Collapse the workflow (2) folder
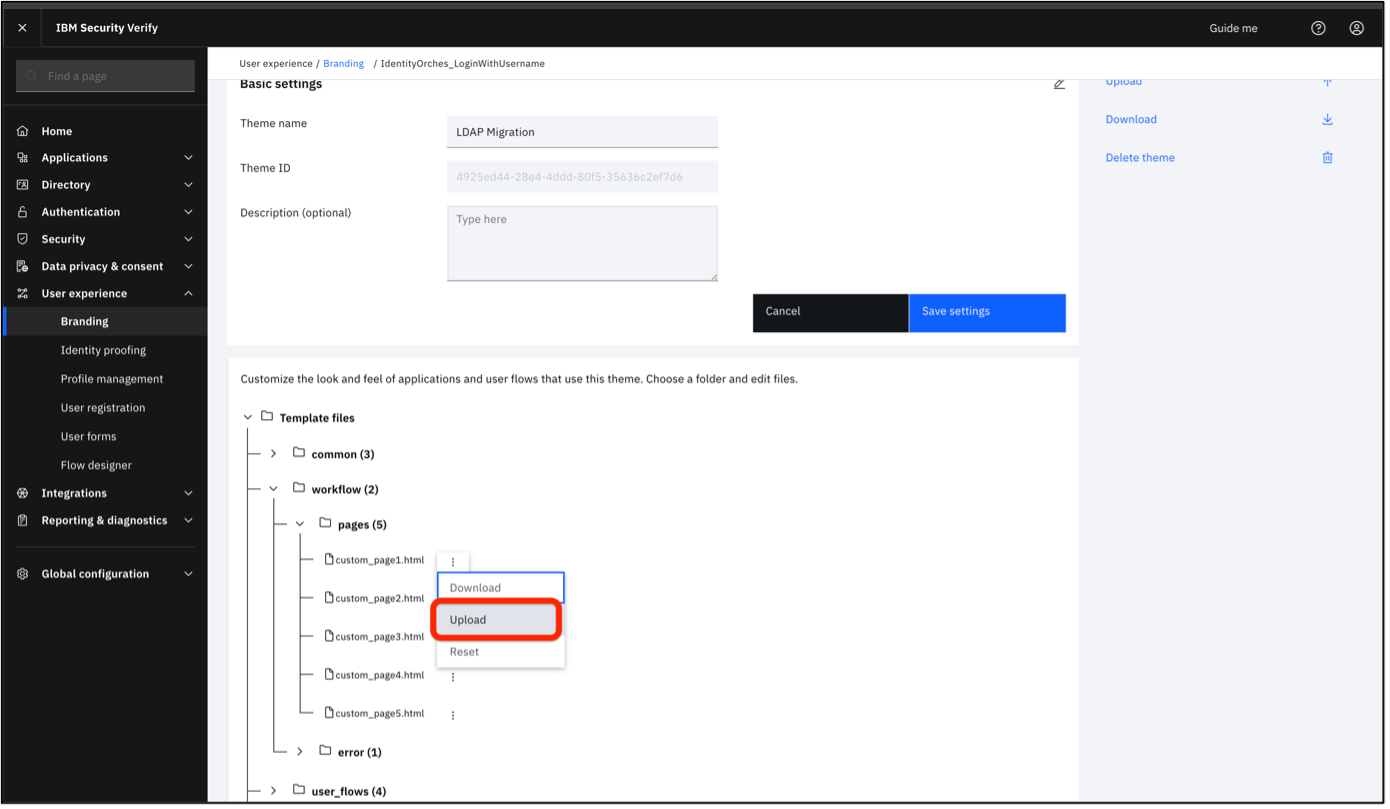The height and width of the screenshot is (809, 1390). 273,489
